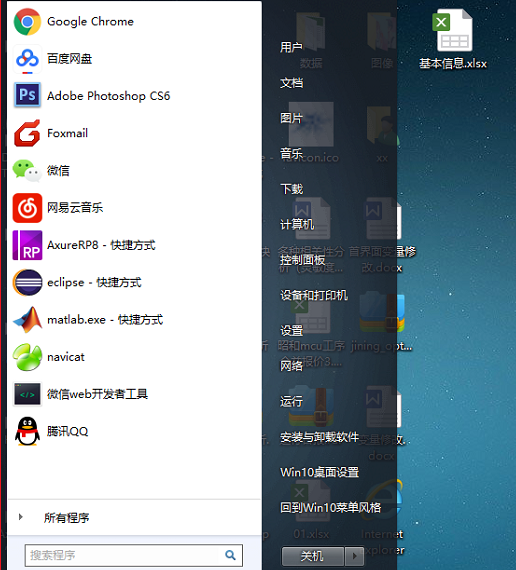
Task: Click the 'matlab.exe - 快捷方式' text label
Action: (x=105, y=320)
